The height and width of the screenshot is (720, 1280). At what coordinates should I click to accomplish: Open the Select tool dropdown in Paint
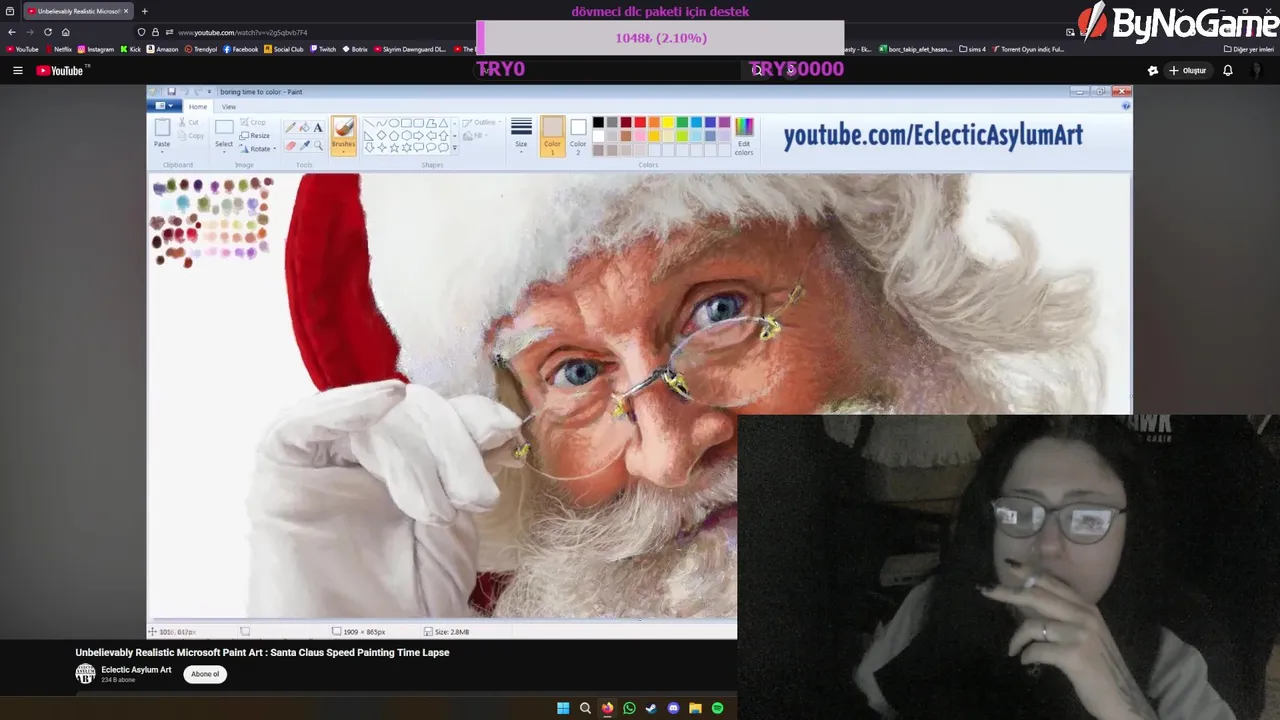[x=224, y=145]
